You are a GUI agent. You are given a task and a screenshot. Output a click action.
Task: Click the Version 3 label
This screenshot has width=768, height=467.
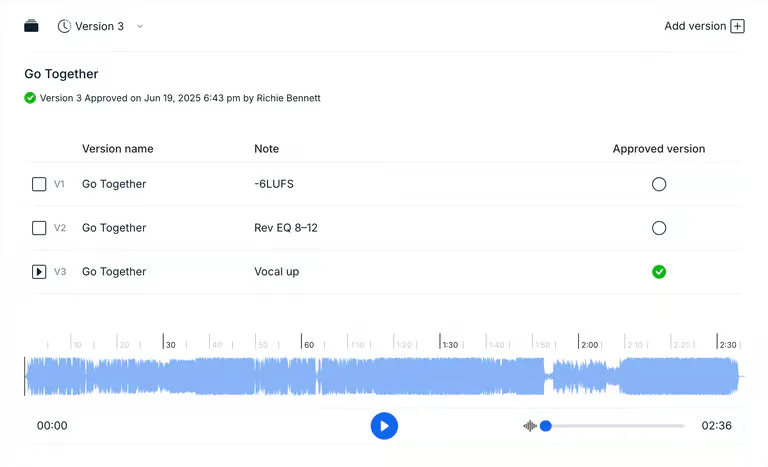pos(99,26)
